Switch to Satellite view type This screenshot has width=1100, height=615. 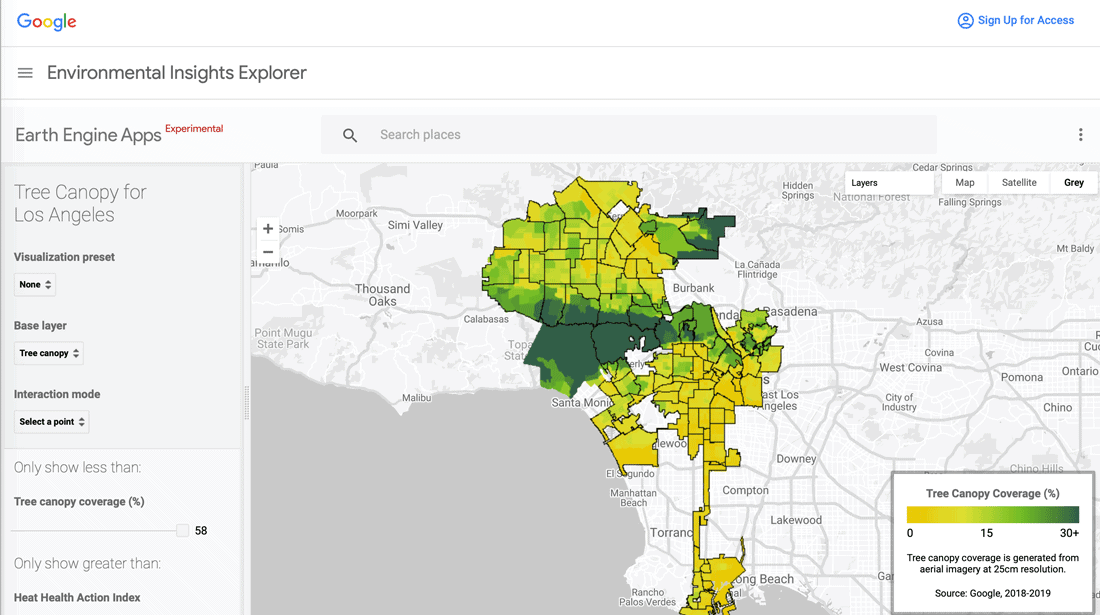(1019, 182)
